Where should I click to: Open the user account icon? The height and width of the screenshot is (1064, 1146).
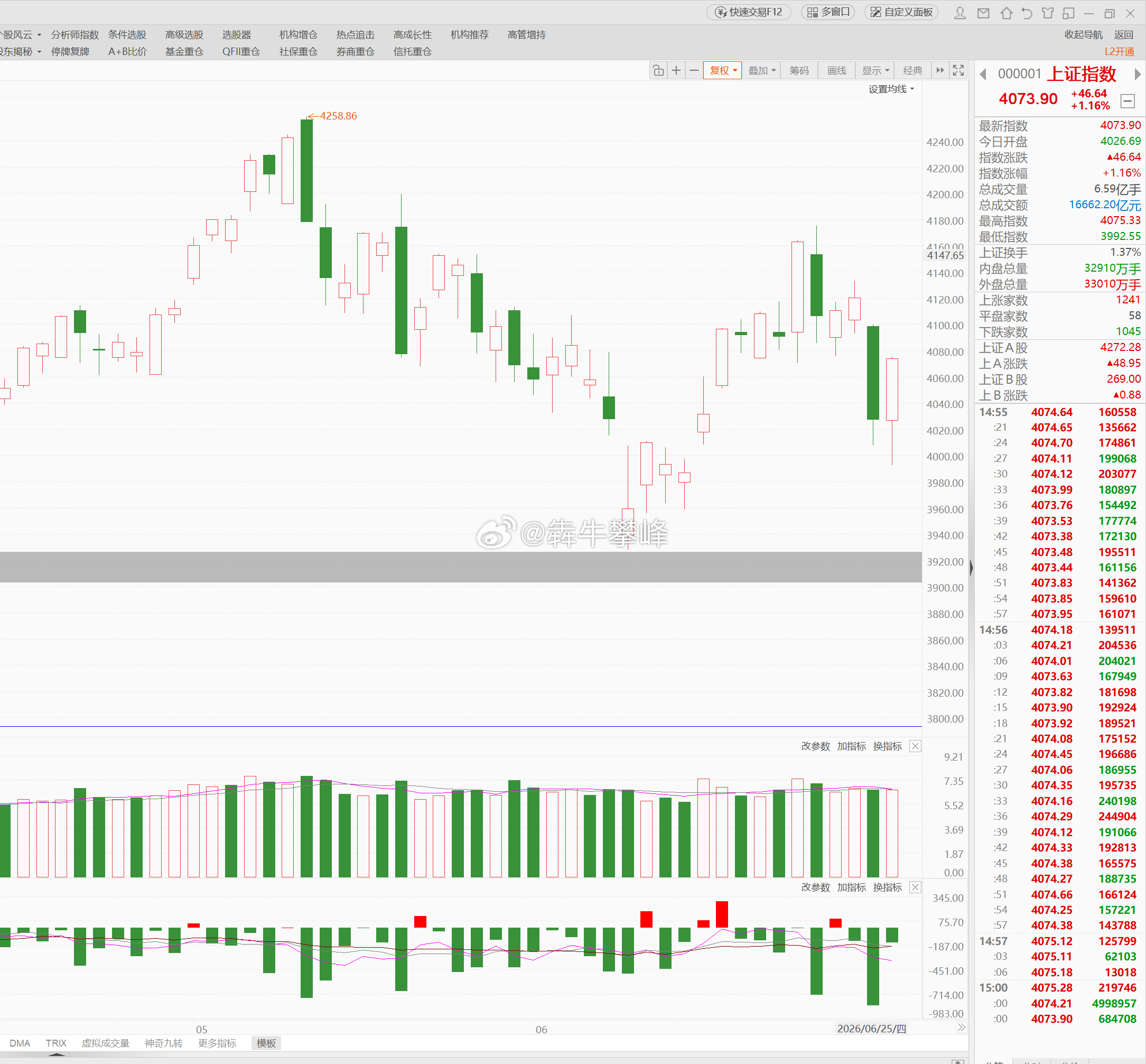(959, 13)
